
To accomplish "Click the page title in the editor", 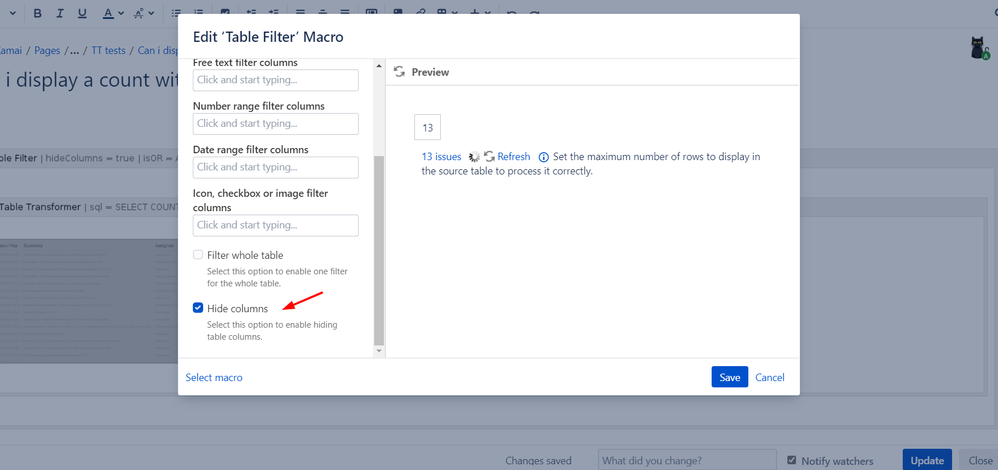I will click(x=92, y=82).
